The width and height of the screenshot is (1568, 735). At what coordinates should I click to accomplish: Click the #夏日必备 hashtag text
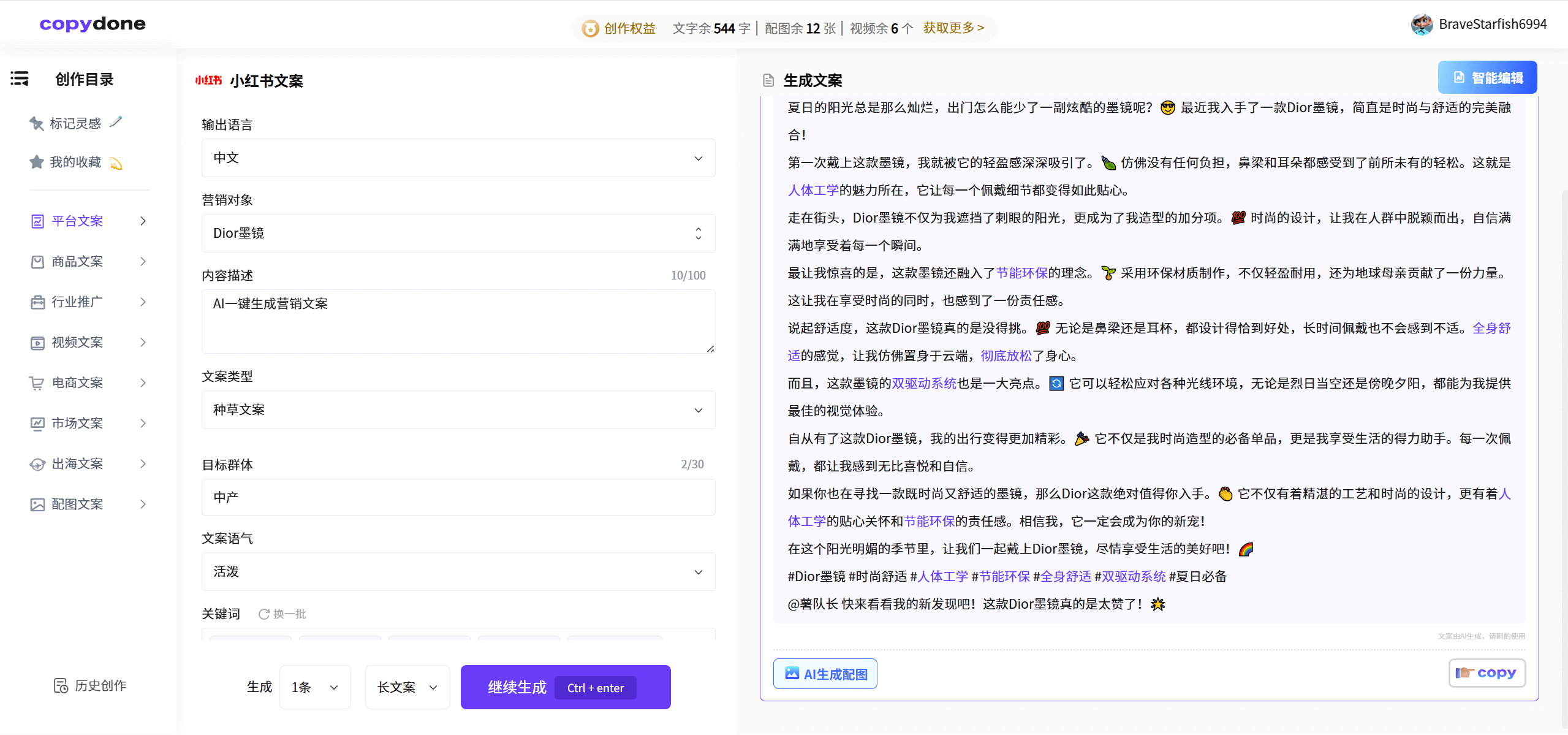1198,576
